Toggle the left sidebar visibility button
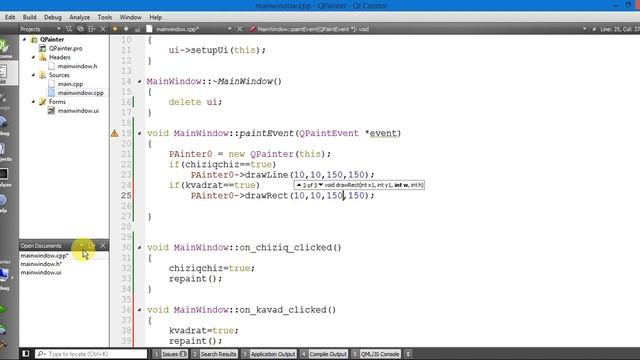The height and width of the screenshot is (360, 640). pos(26,353)
